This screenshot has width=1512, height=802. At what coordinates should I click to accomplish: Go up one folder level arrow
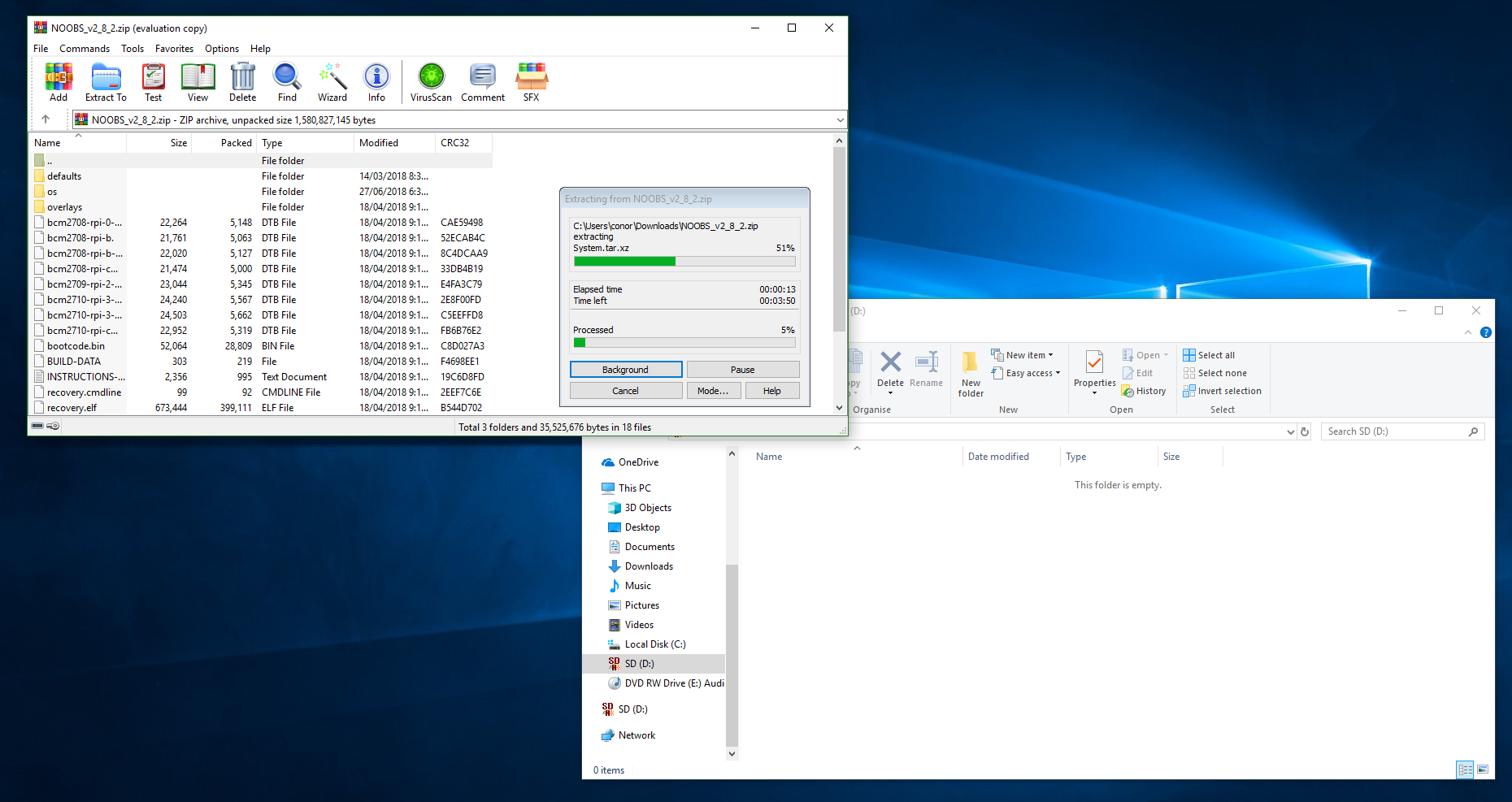(46, 119)
